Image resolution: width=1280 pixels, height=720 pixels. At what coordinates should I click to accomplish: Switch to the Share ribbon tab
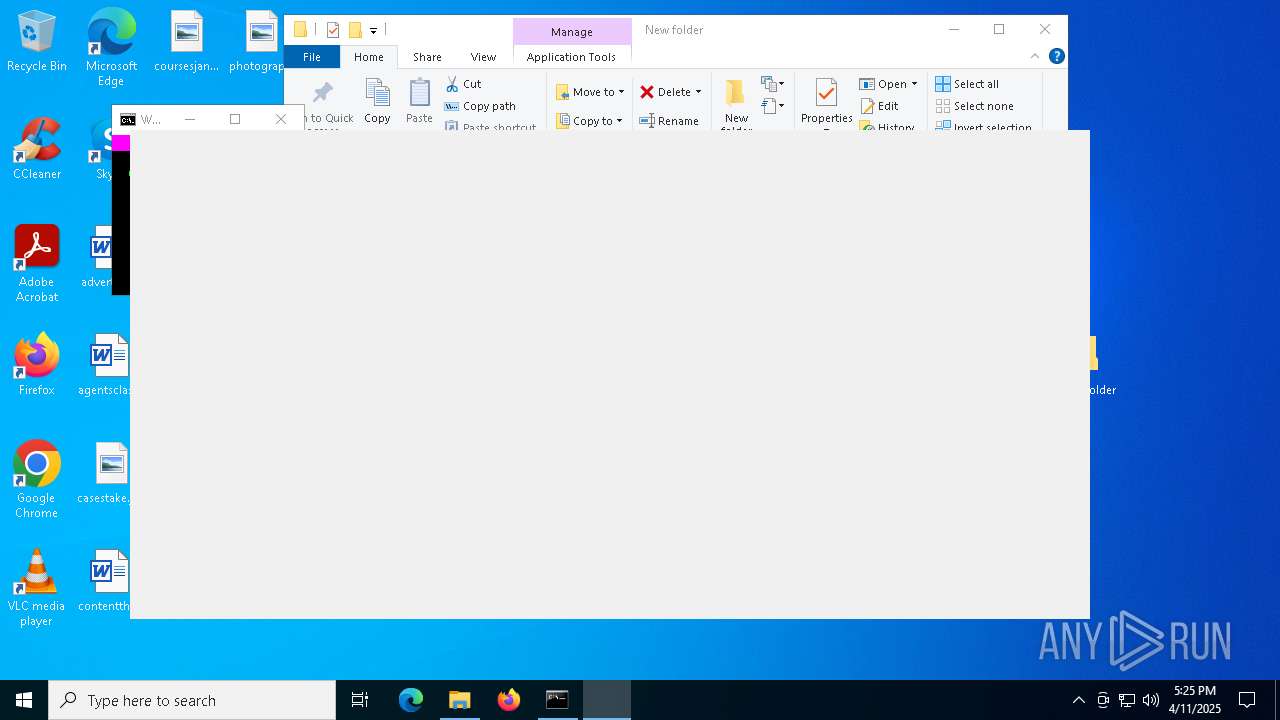pyautogui.click(x=427, y=57)
